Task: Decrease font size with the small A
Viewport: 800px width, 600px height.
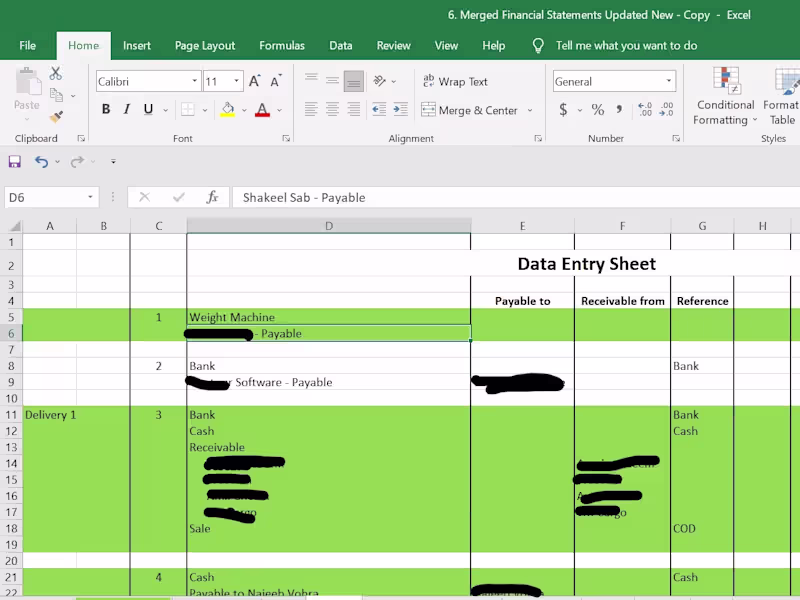Action: click(x=276, y=81)
